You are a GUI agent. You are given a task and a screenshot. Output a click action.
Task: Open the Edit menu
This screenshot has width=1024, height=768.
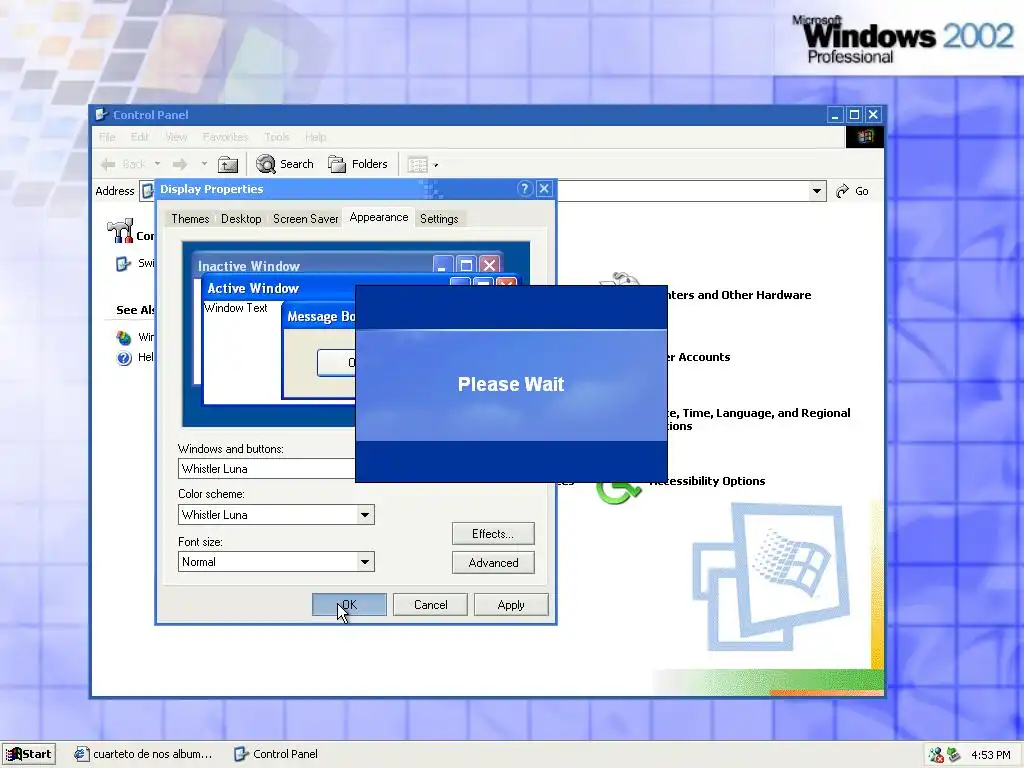(x=140, y=137)
